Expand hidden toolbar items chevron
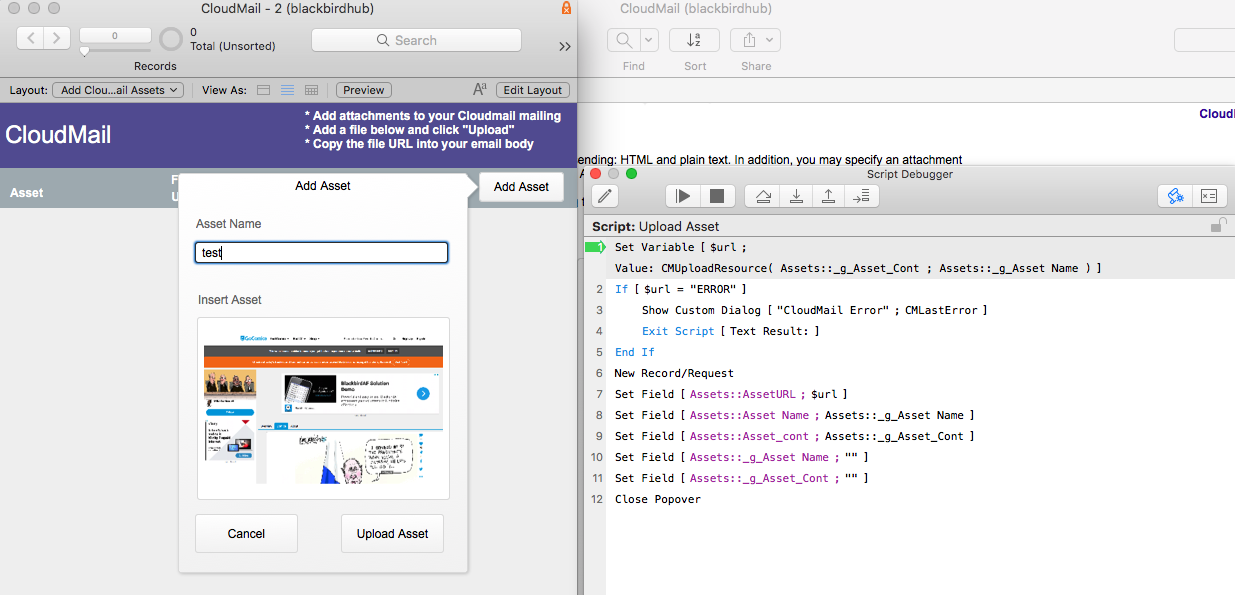Viewport: 1235px width, 595px height. click(x=565, y=46)
